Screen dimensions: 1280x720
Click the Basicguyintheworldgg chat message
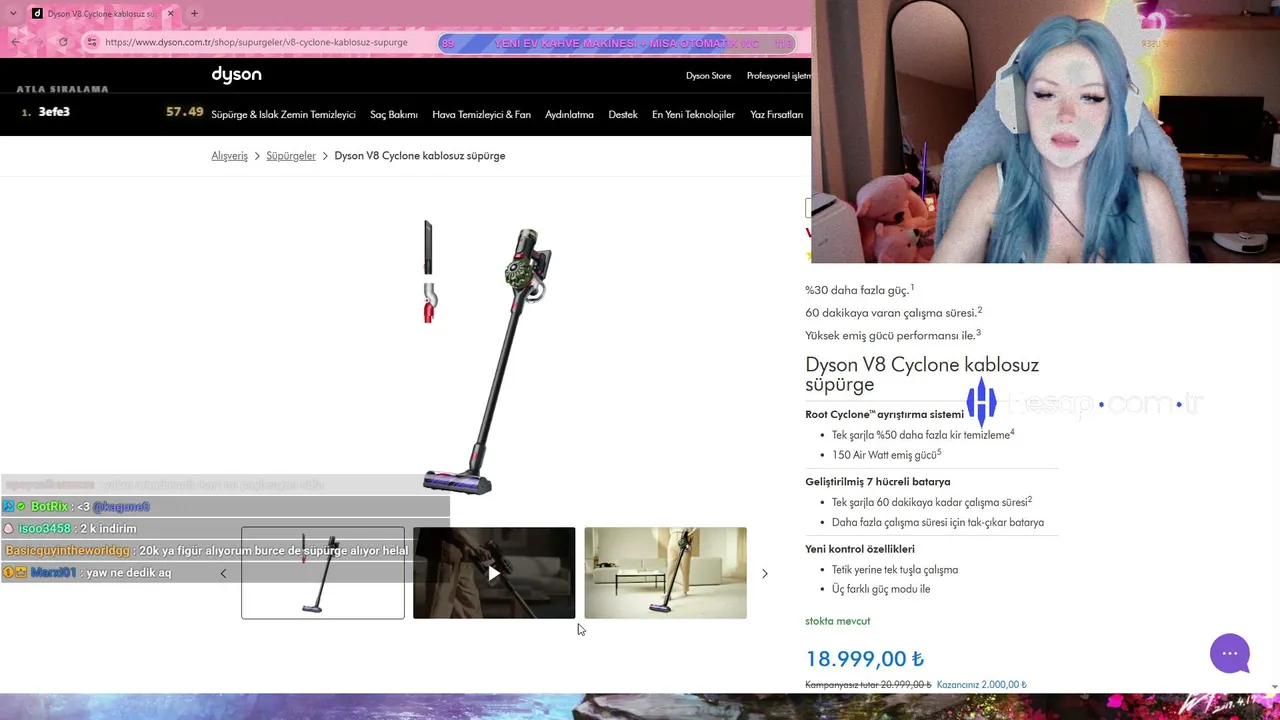pos(207,551)
